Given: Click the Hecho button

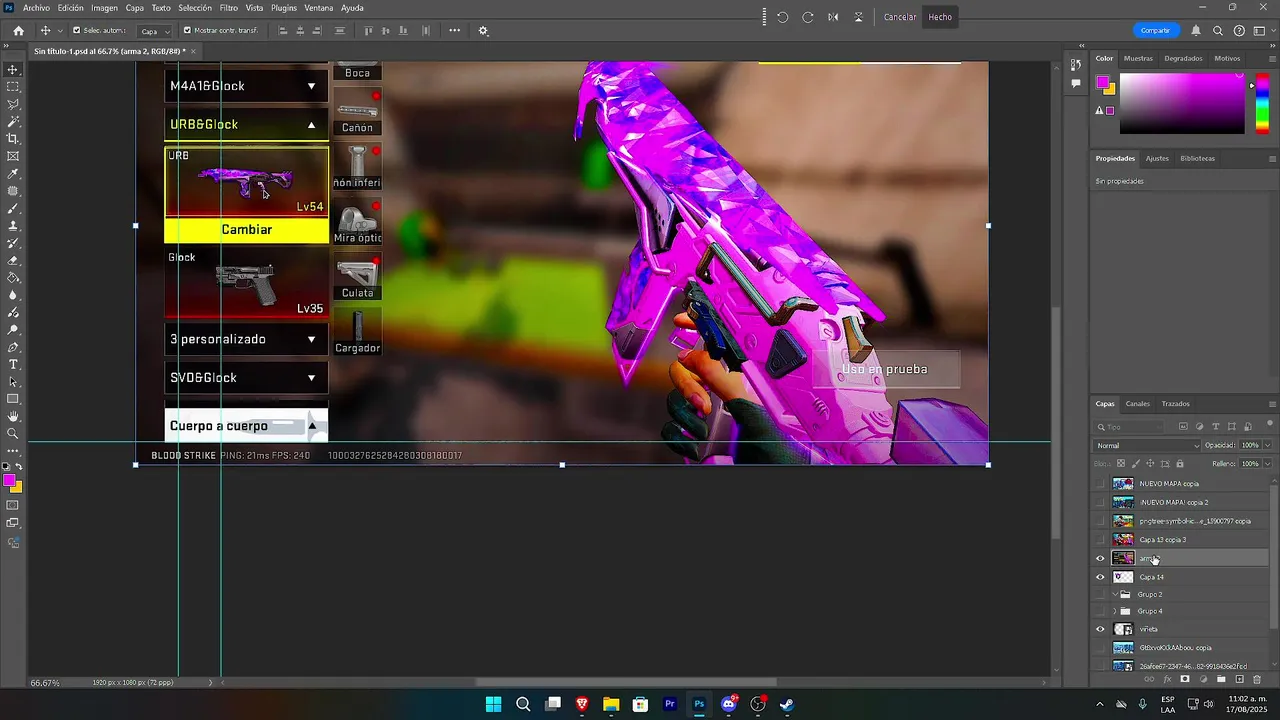Looking at the screenshot, I should (940, 17).
